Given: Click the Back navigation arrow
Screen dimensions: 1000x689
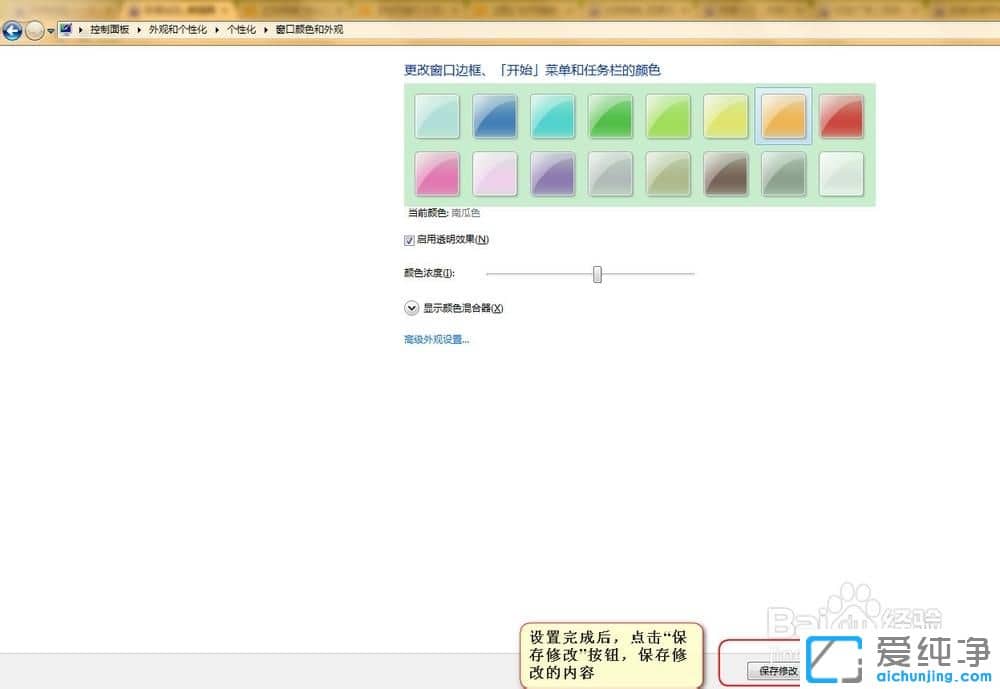Looking at the screenshot, I should coord(11,29).
